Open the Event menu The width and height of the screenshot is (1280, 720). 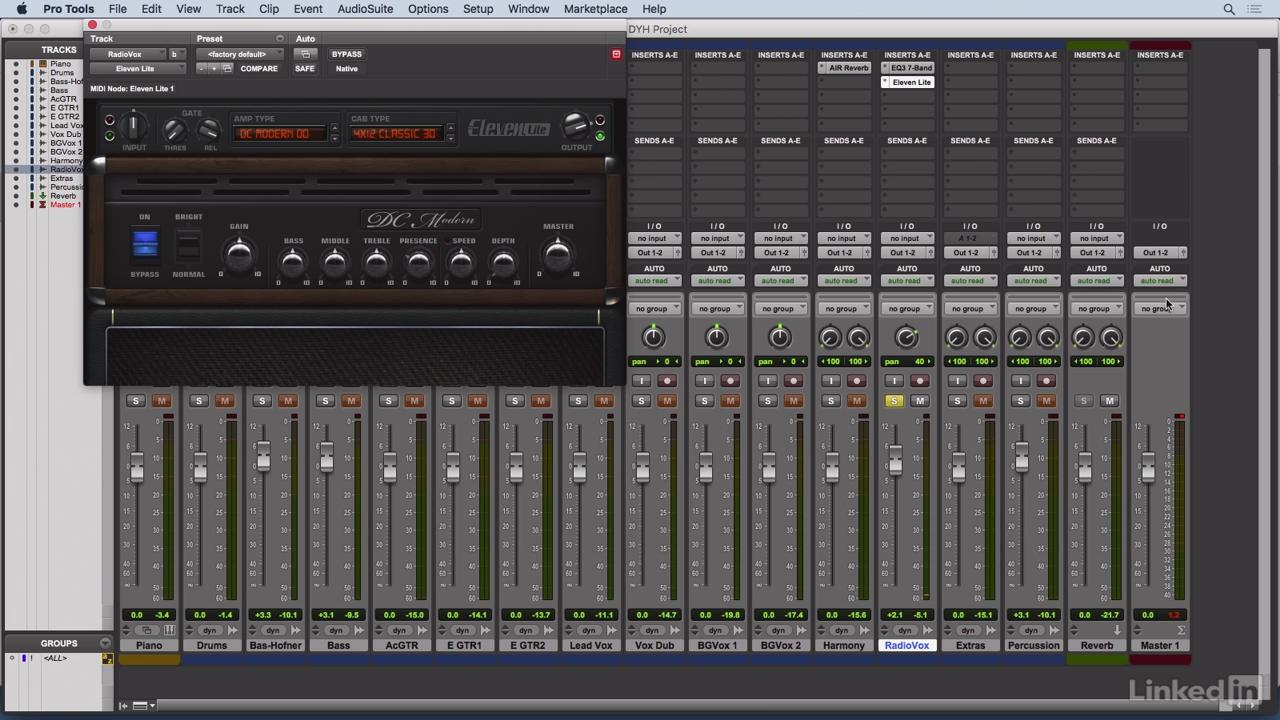(308, 9)
